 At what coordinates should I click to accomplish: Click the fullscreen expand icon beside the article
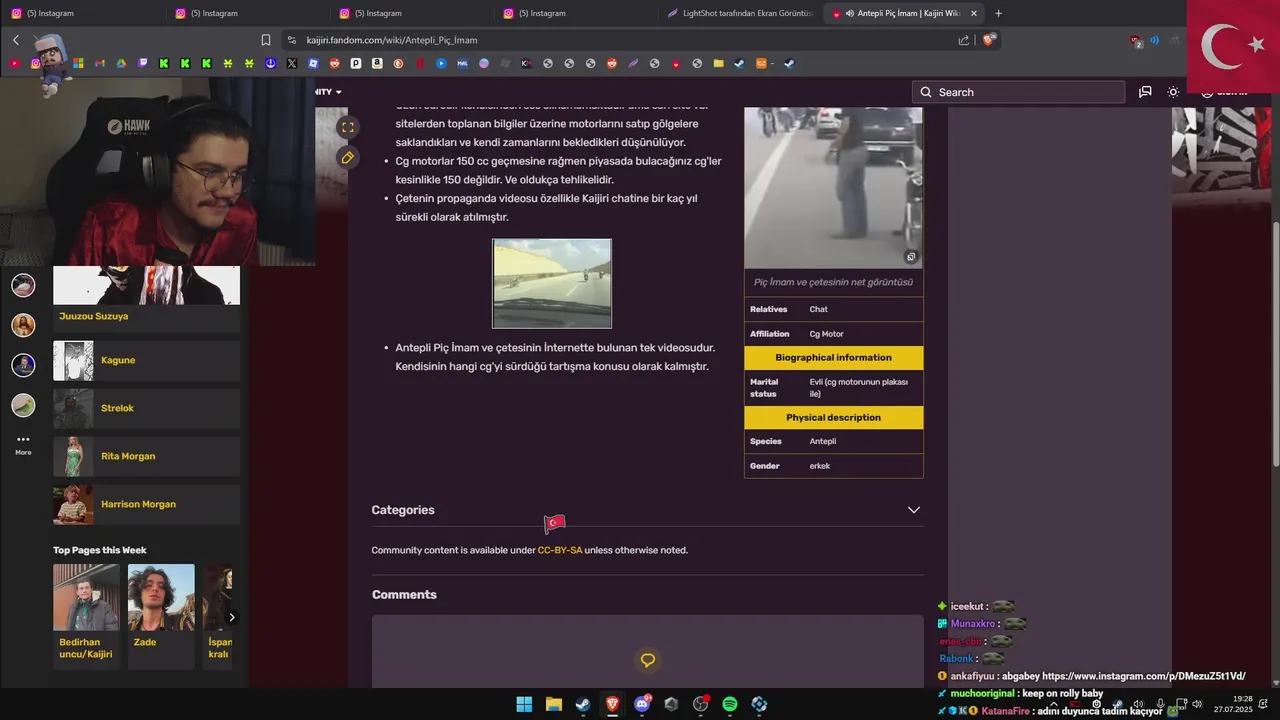pyautogui.click(x=347, y=127)
